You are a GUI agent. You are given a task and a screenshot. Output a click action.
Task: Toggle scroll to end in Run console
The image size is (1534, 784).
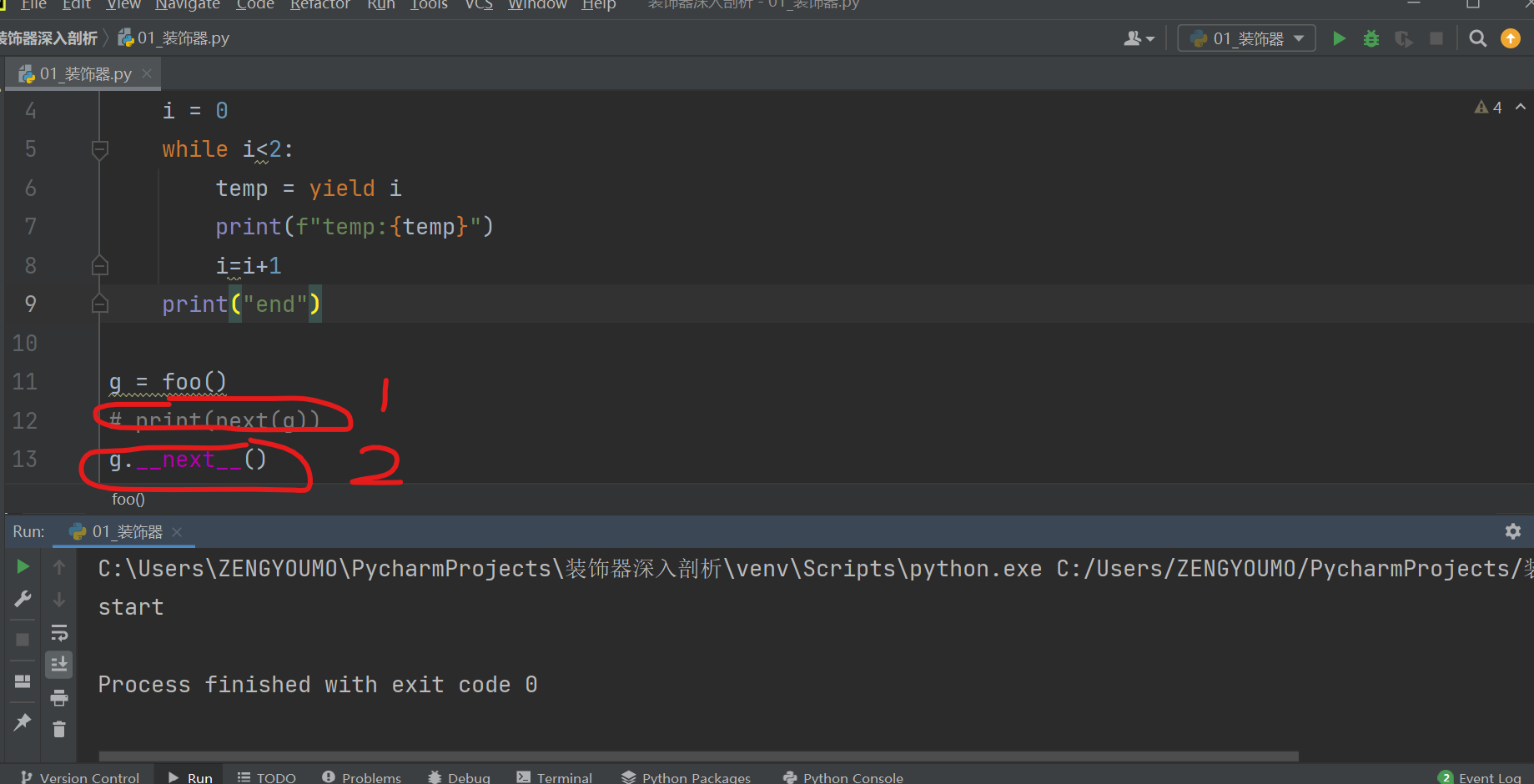click(x=59, y=665)
